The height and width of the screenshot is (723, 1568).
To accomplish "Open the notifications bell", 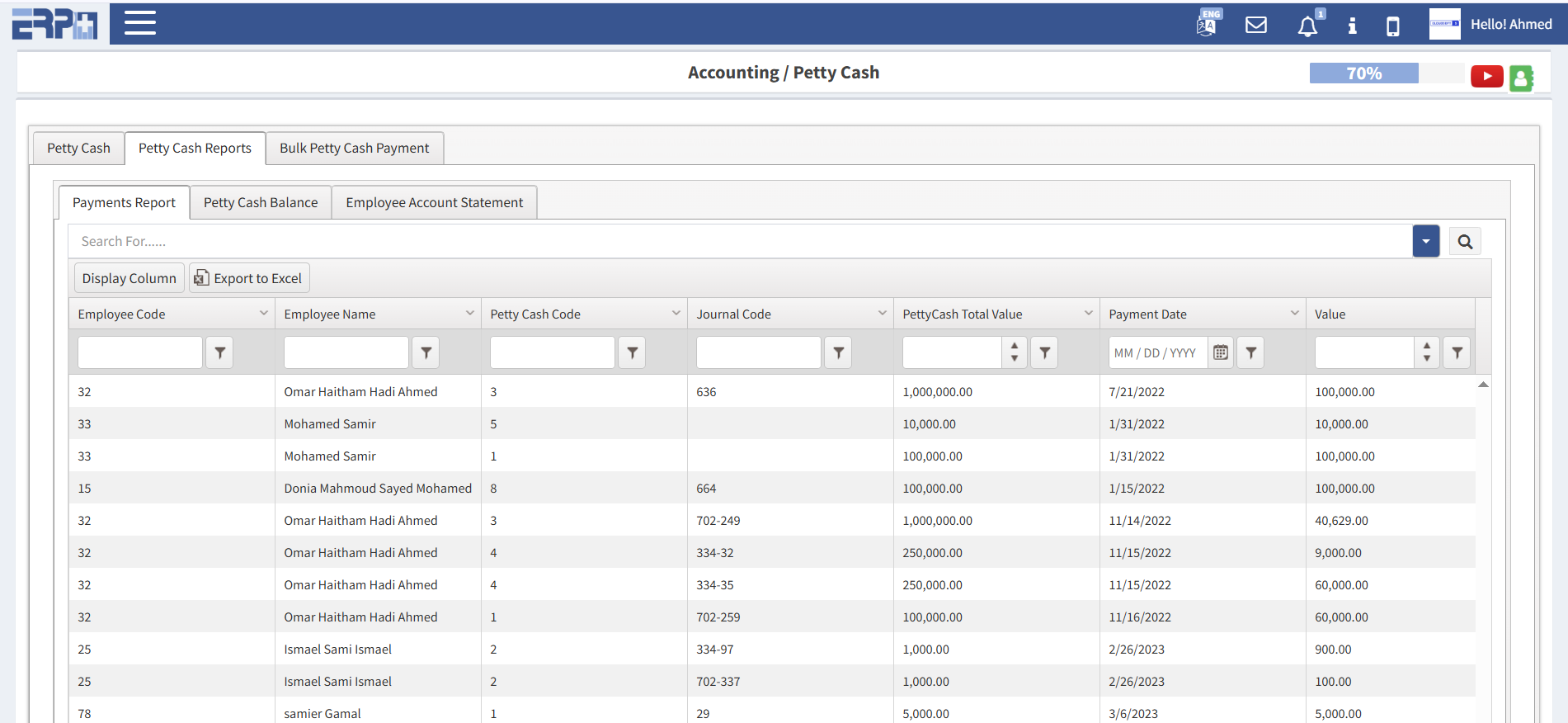I will coord(1307,26).
